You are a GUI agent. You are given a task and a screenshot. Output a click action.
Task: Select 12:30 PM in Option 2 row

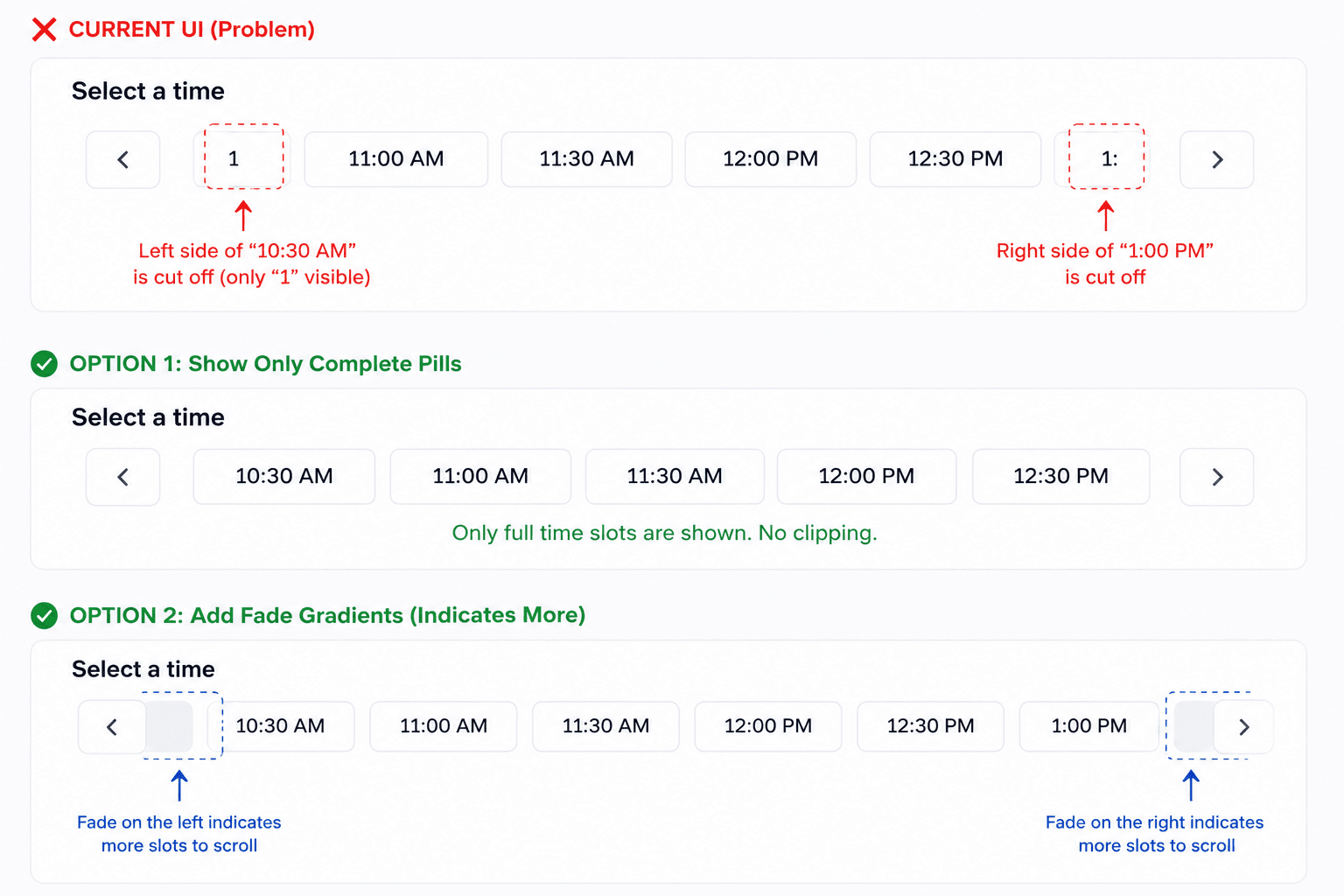930,726
